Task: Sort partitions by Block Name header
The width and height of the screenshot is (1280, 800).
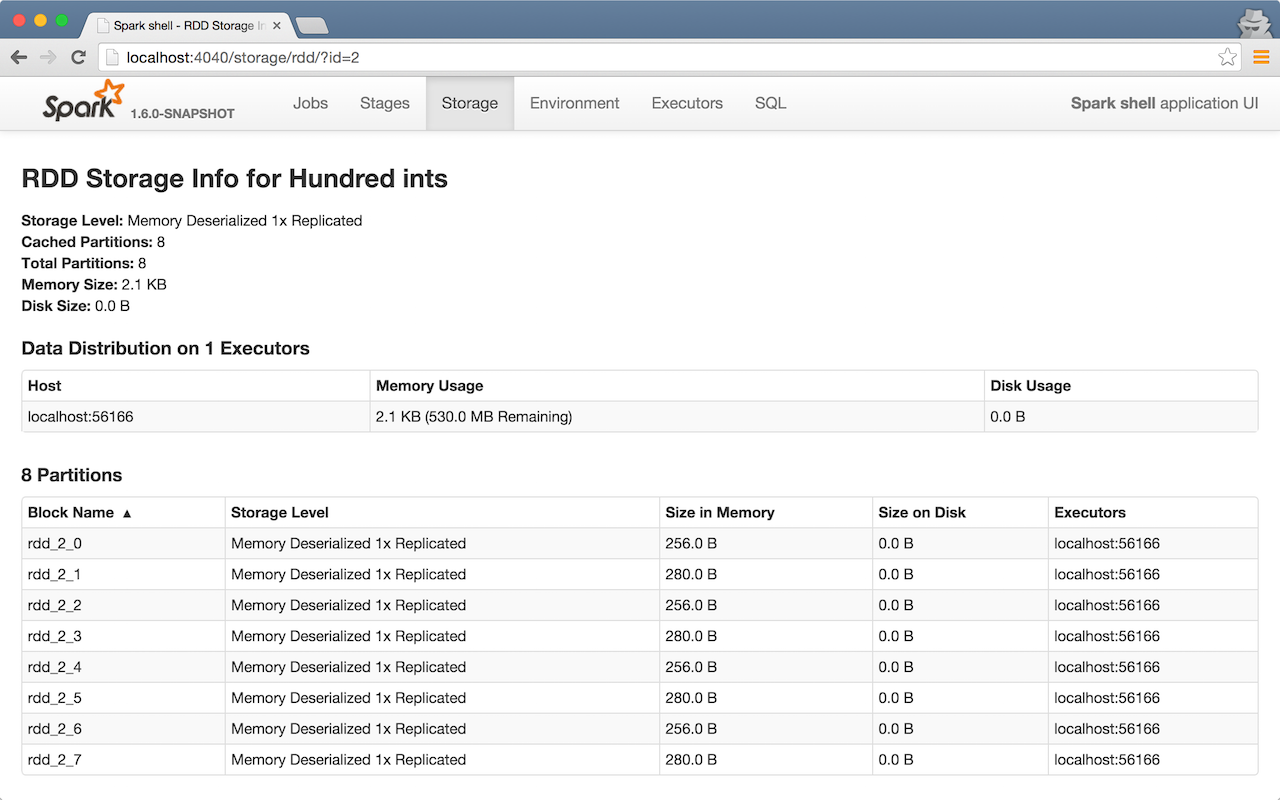Action: point(71,512)
